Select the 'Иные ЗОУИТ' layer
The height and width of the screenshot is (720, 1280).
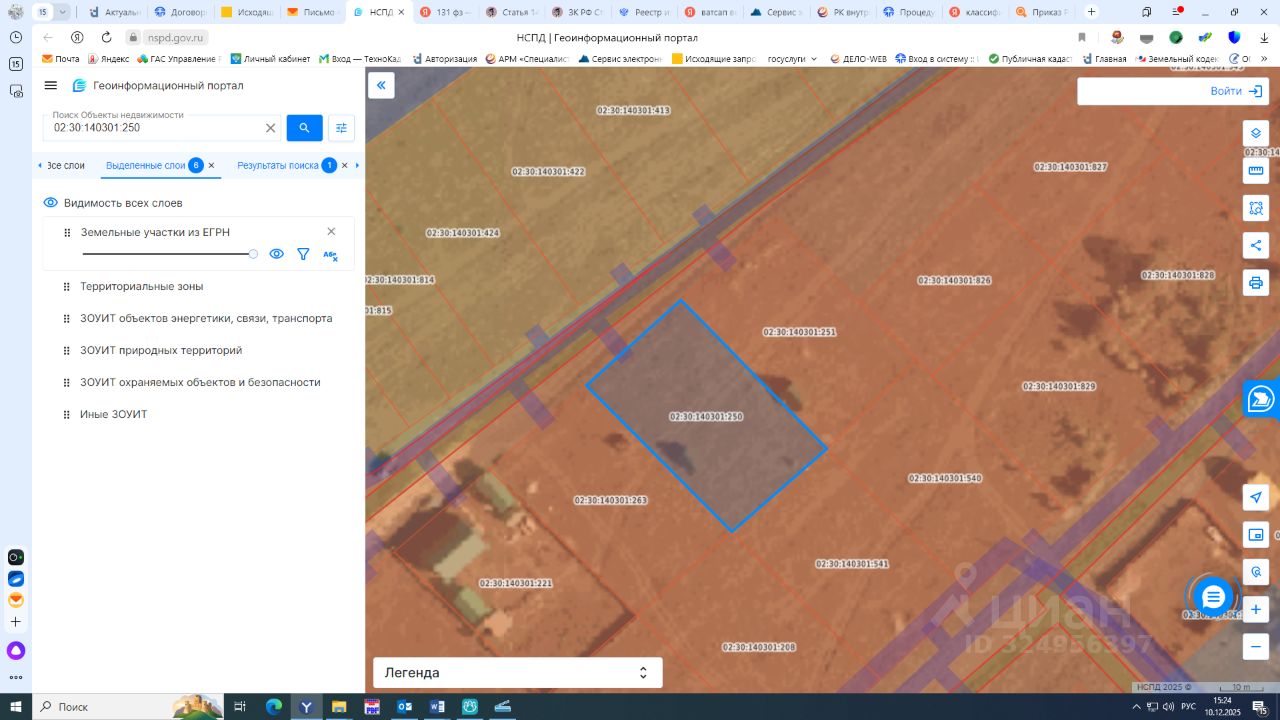(x=114, y=414)
